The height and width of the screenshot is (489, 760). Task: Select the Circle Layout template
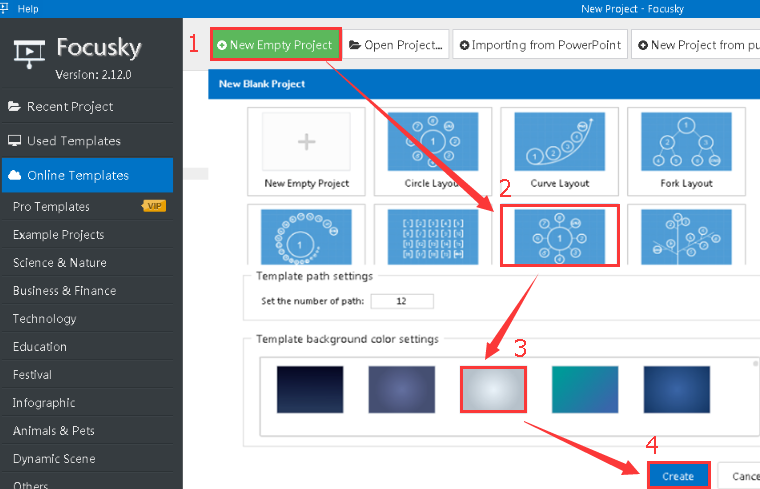[x=433, y=151]
